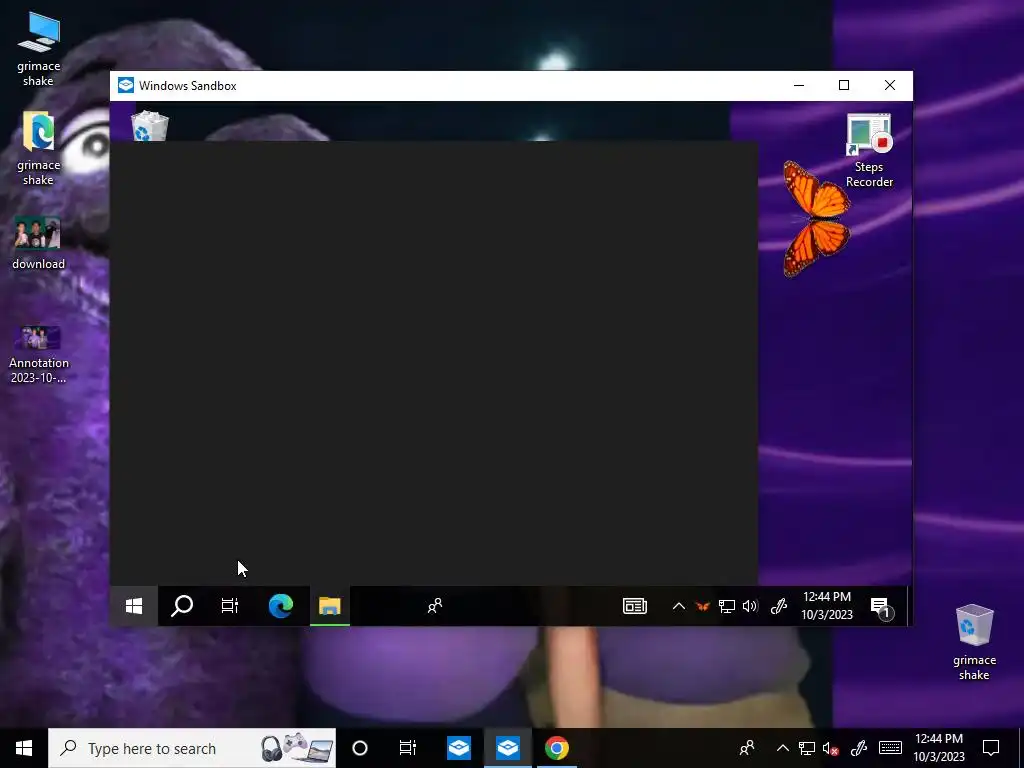
Task: Select the download image on host desktop
Action: pyautogui.click(x=39, y=243)
